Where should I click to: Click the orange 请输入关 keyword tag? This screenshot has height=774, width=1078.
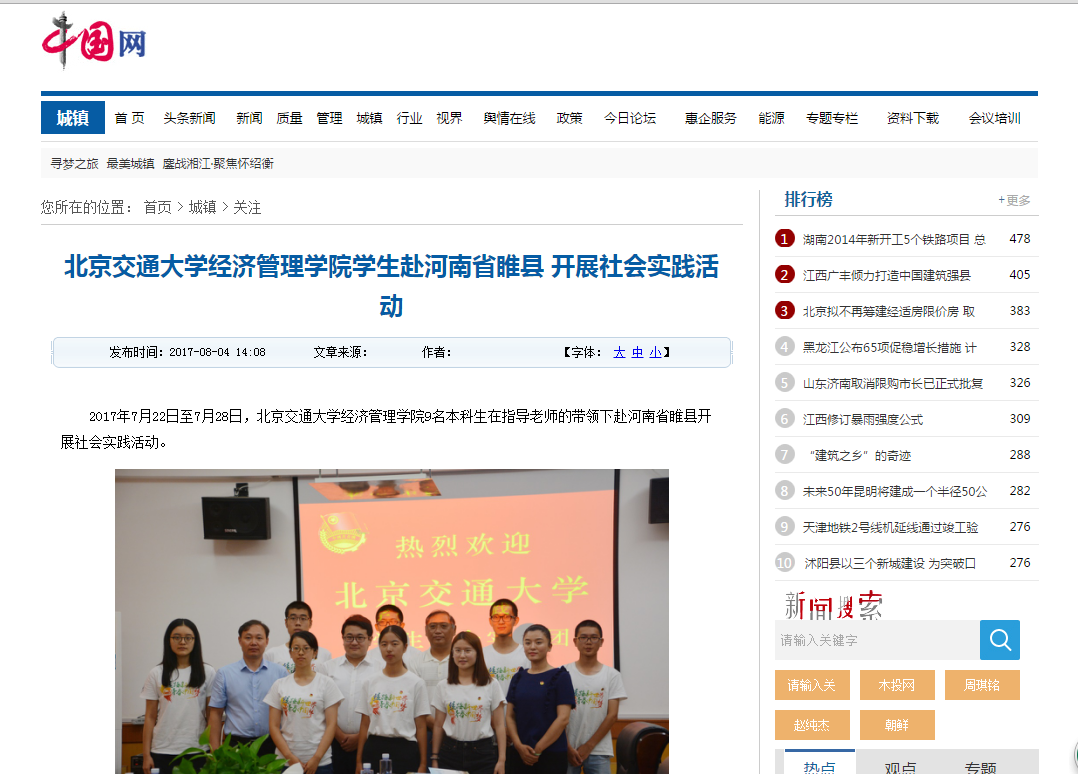(812, 685)
